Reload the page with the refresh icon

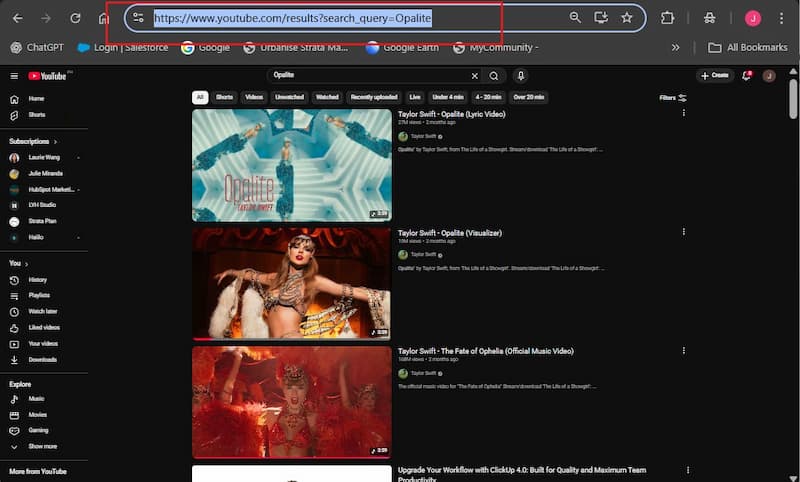click(76, 18)
